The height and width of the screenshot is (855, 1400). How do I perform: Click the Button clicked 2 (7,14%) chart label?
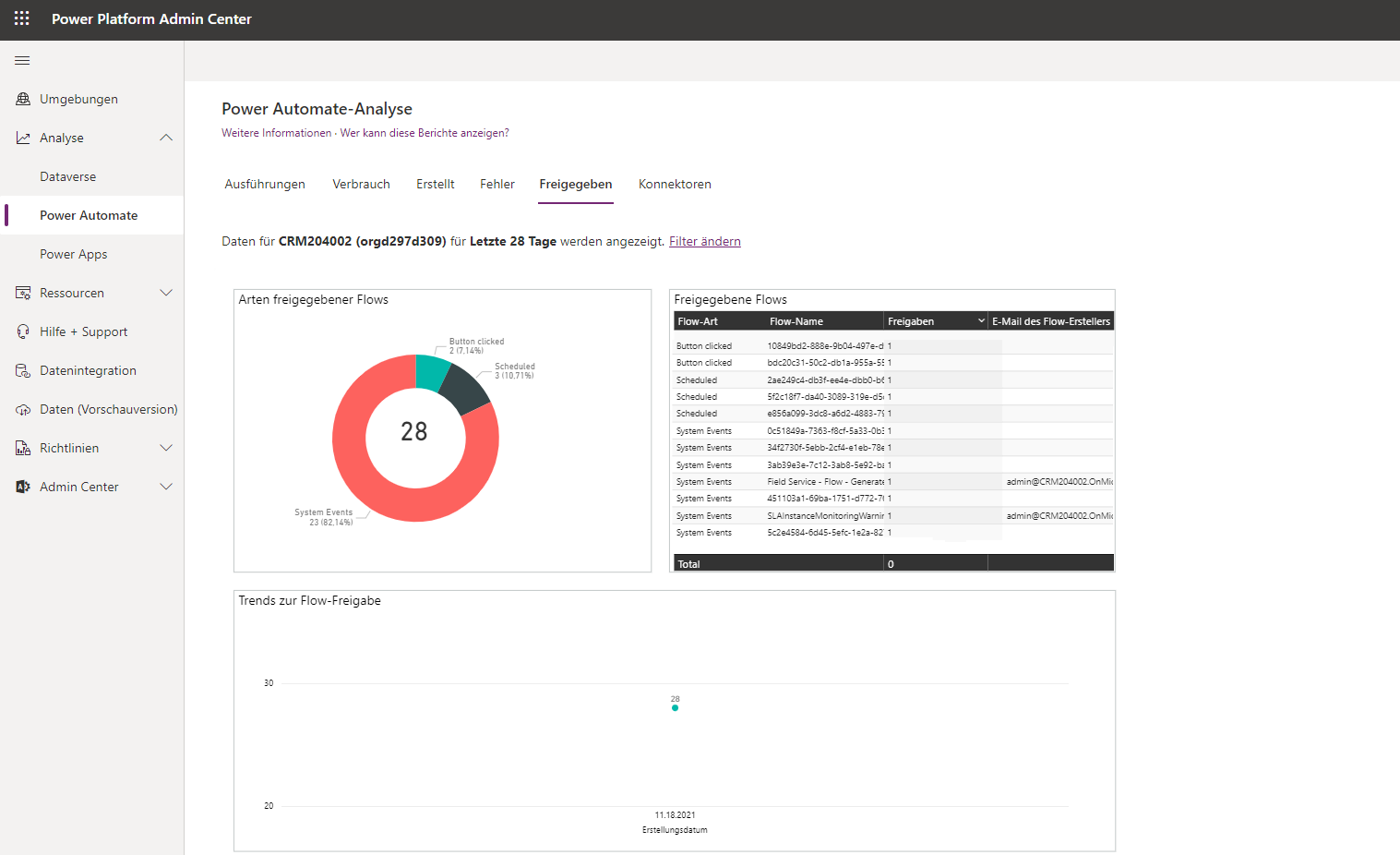476,346
